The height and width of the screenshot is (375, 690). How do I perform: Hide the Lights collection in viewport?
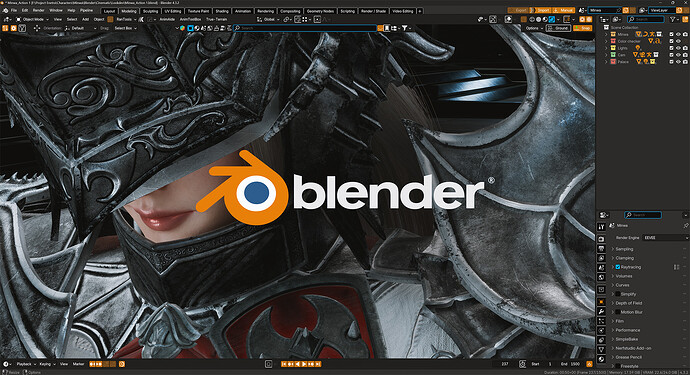click(678, 48)
